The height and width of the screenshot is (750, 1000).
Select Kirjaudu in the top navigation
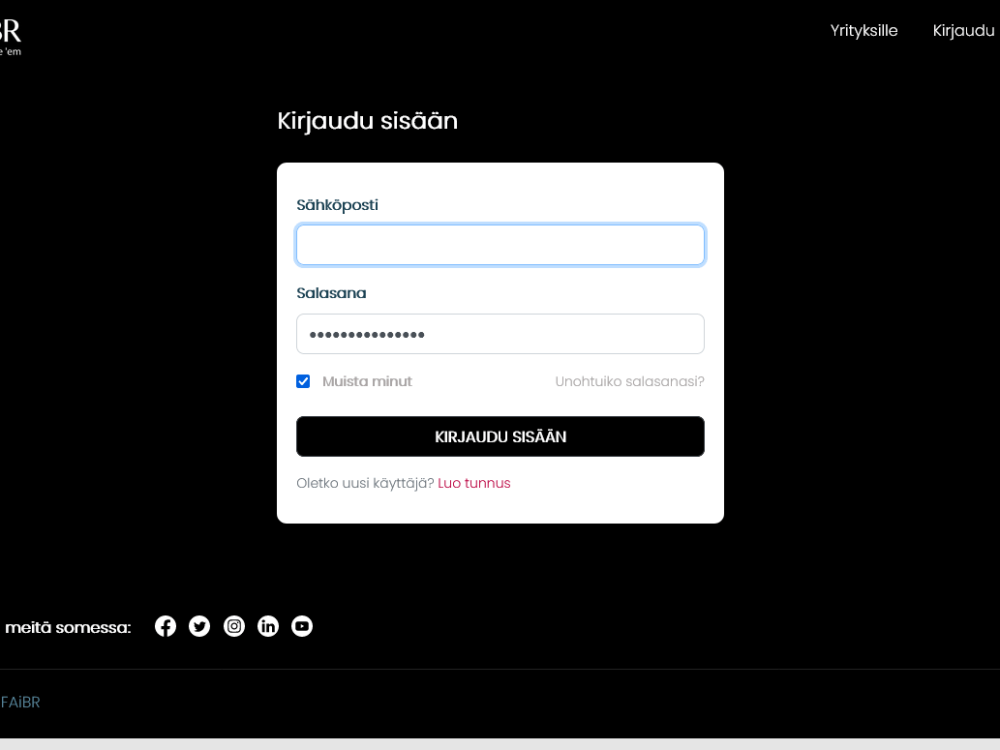point(963,30)
